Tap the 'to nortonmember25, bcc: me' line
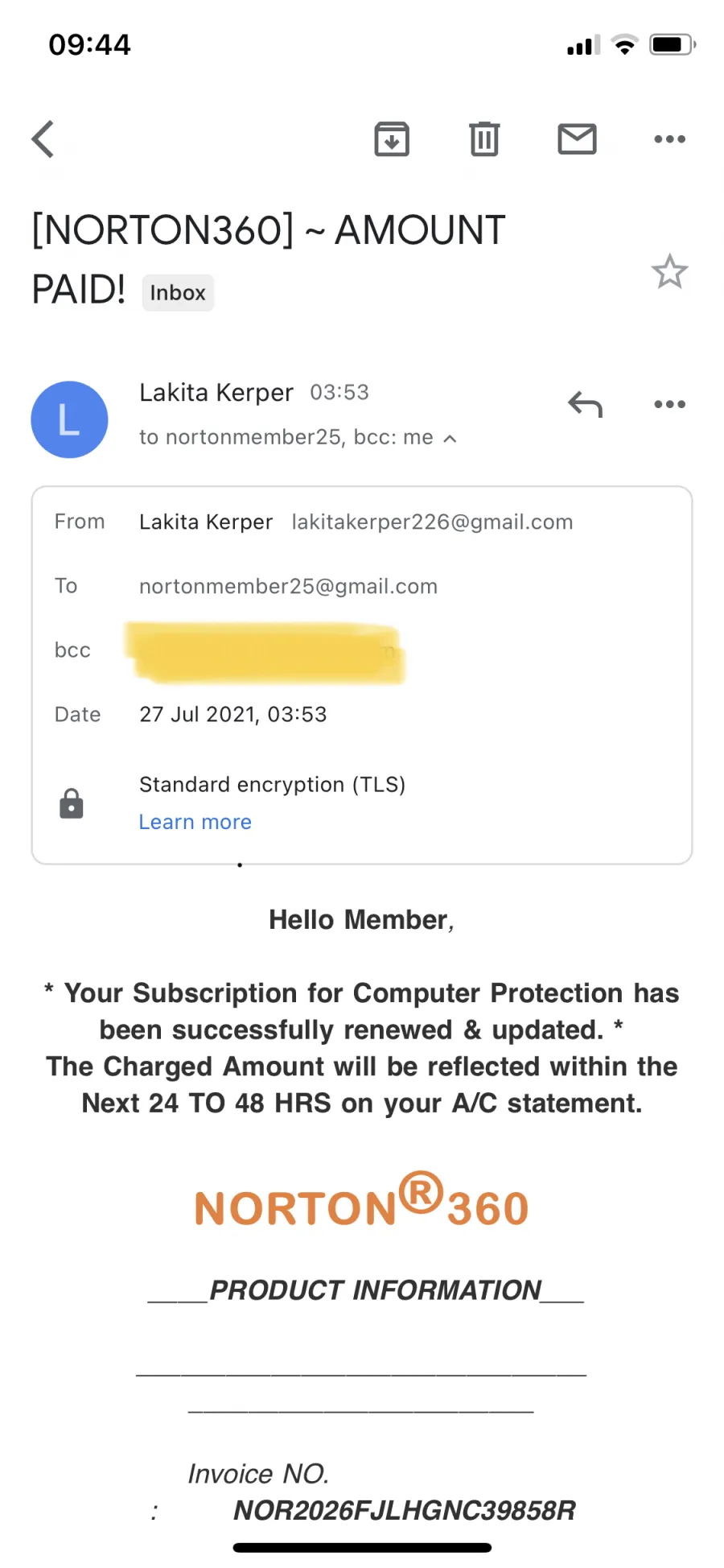This screenshot has width=724, height=1568. (286, 437)
